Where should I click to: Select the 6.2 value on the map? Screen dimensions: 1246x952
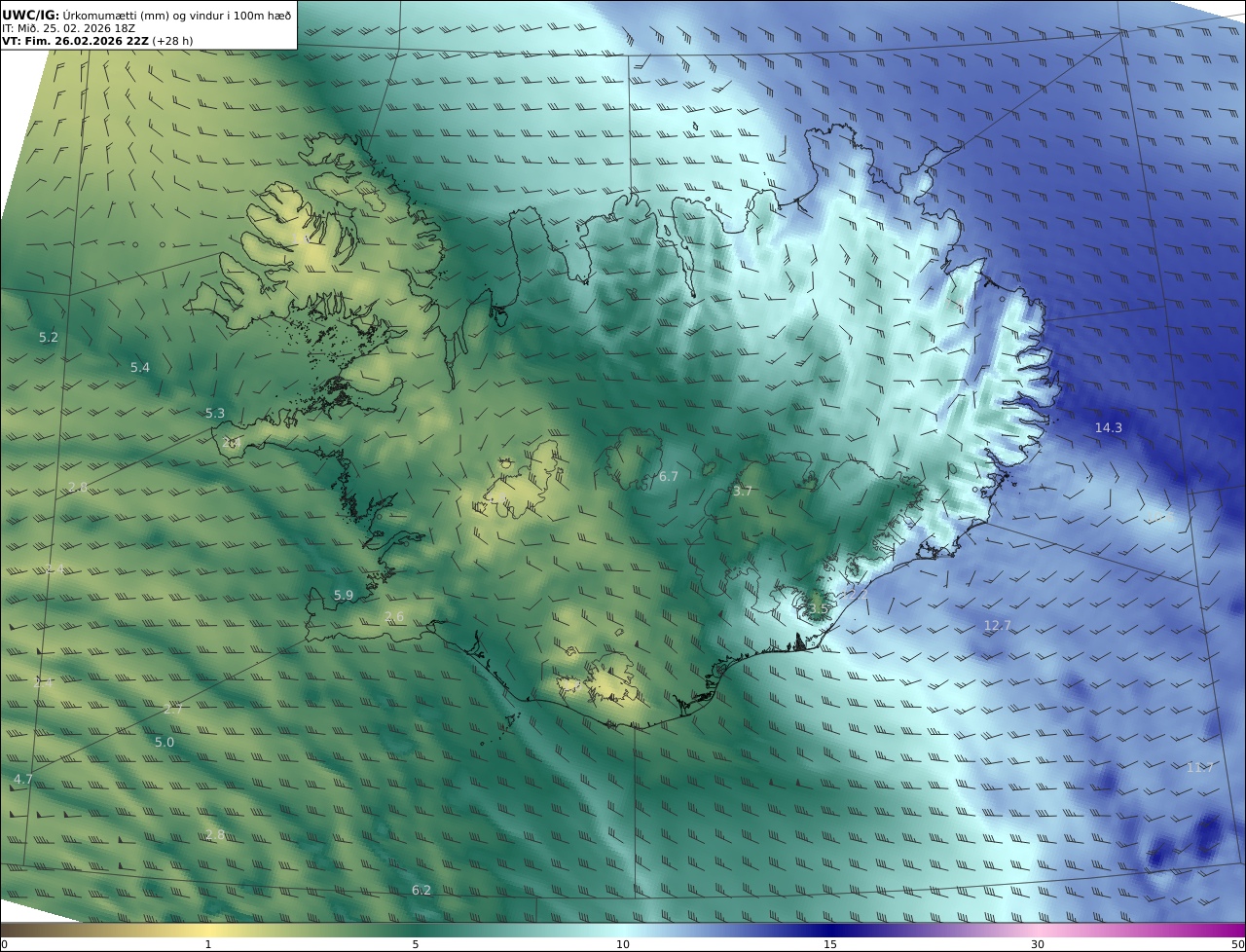[421, 891]
